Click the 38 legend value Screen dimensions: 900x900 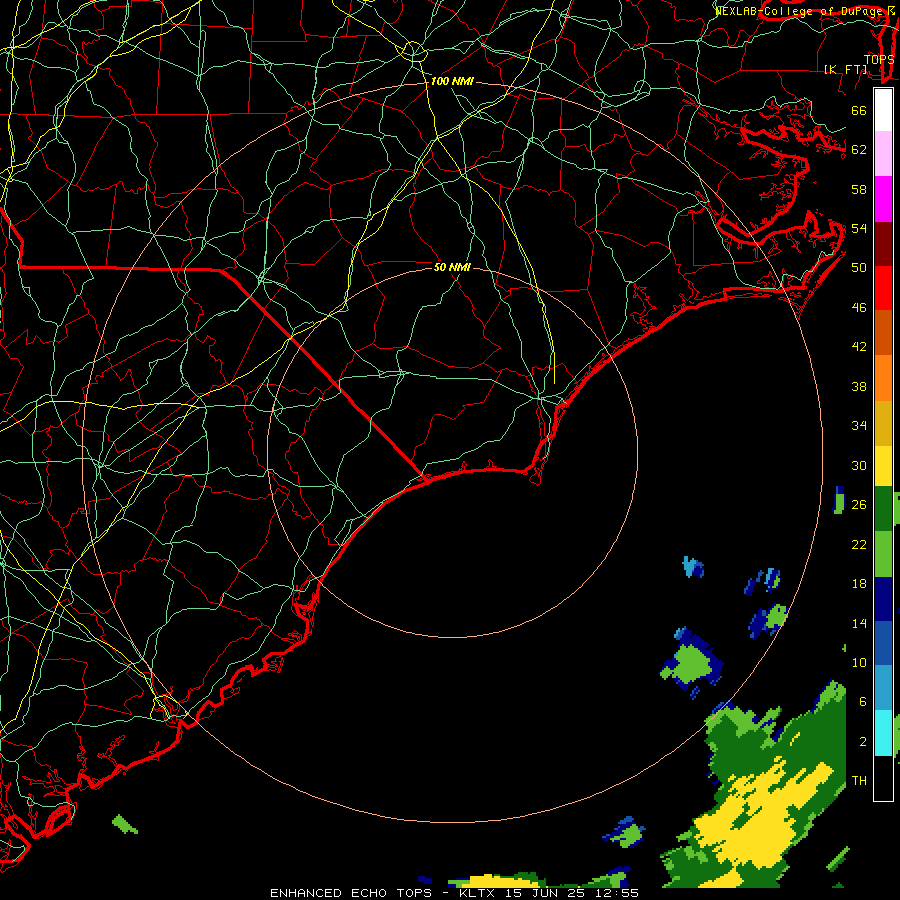pyautogui.click(x=859, y=386)
